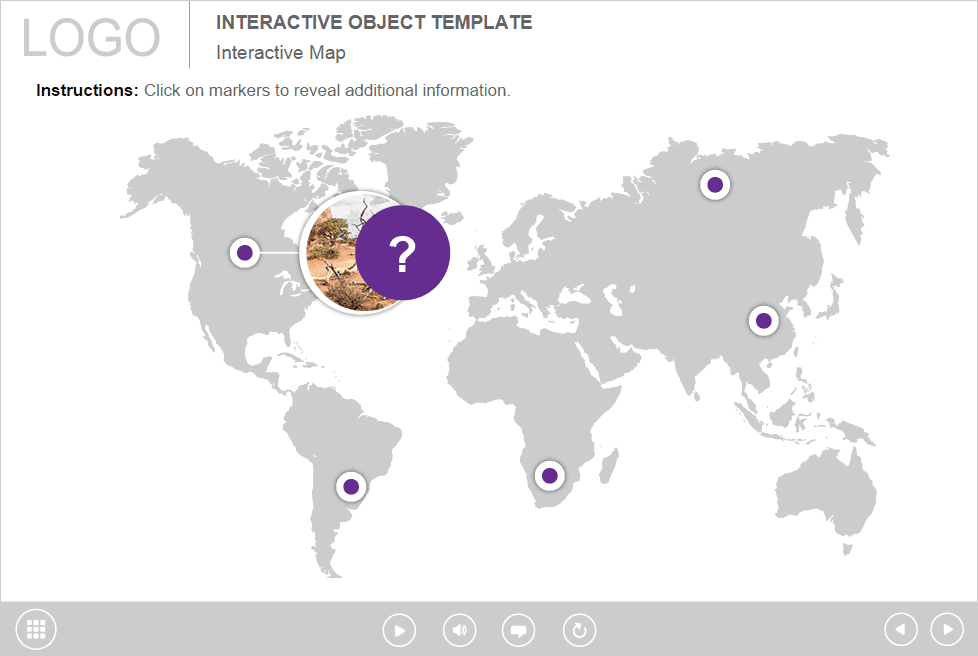Click the Interactive Object Template title
The width and height of the screenshot is (978, 656).
374,23
